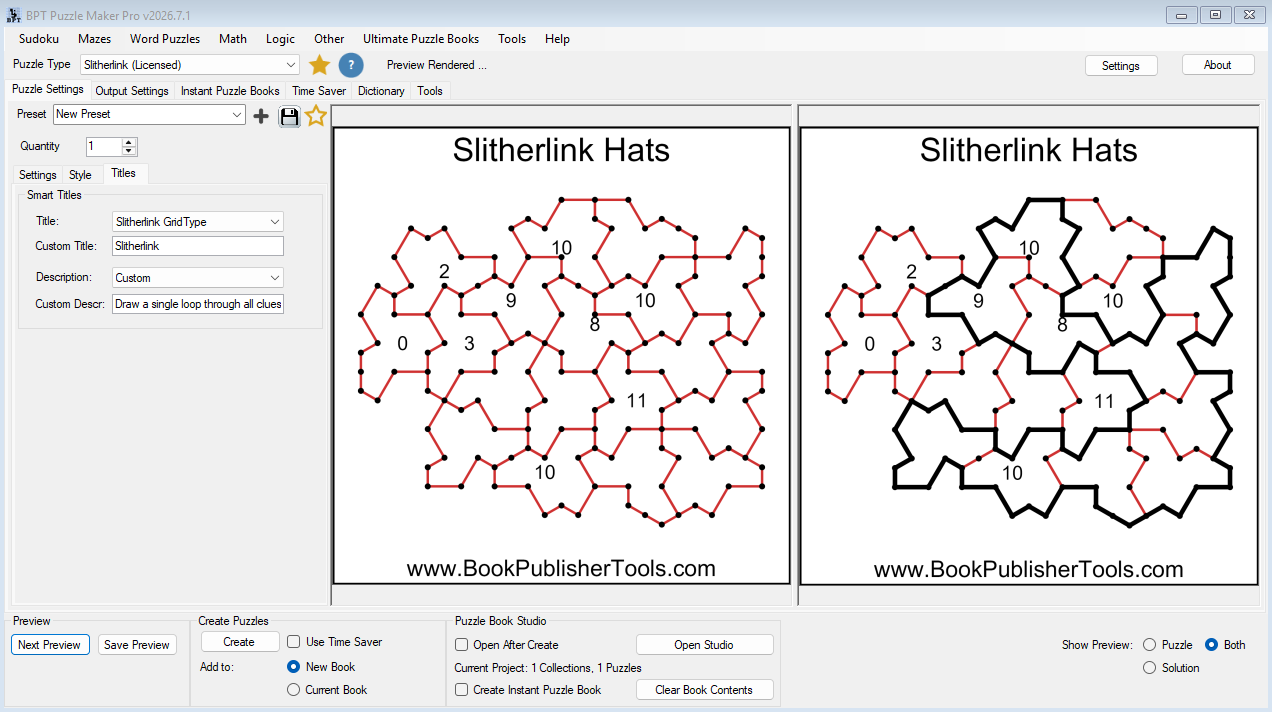Click the Create button
1272x712 pixels.
[x=239, y=642]
